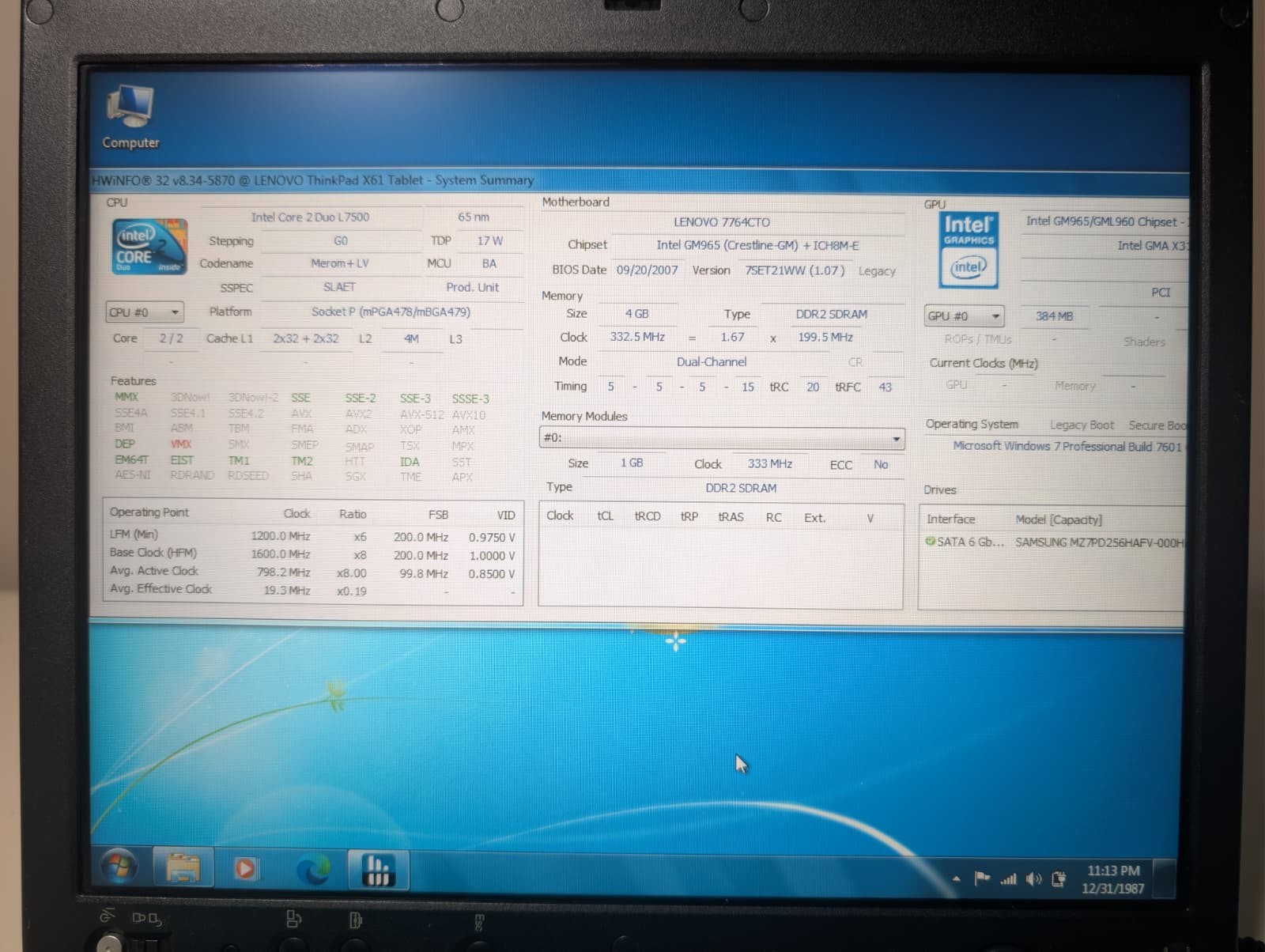Click the memory type DDR2 SDRAM value

tap(832, 314)
